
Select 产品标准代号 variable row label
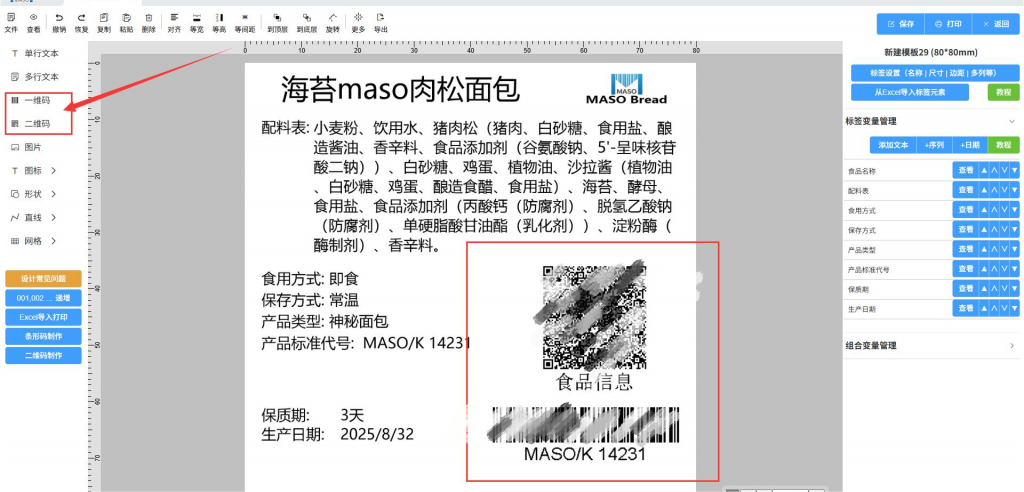(869, 269)
